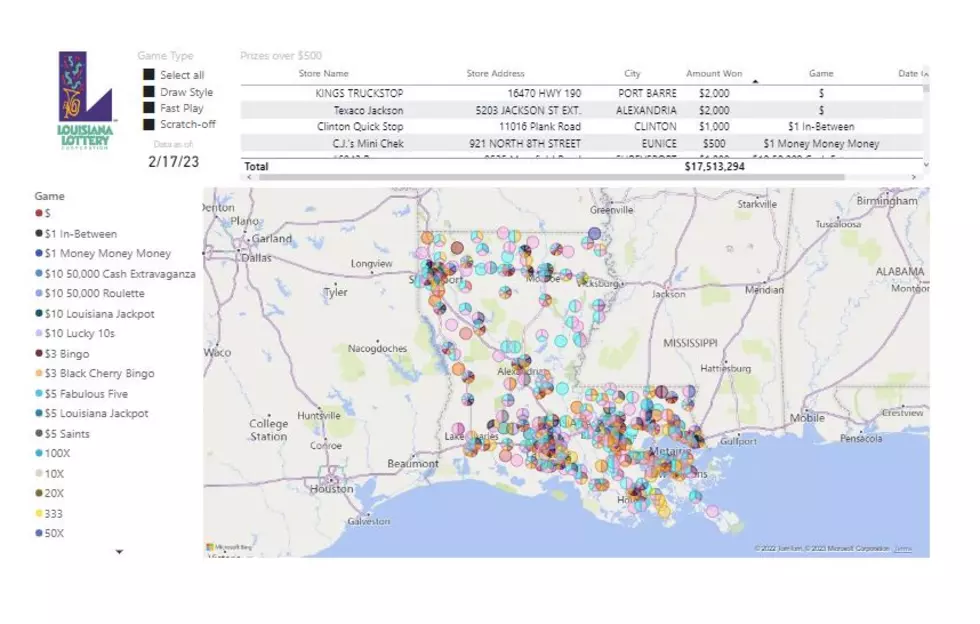
Task: Click the table's vertical scrollbar down arrow
Action: point(926,165)
